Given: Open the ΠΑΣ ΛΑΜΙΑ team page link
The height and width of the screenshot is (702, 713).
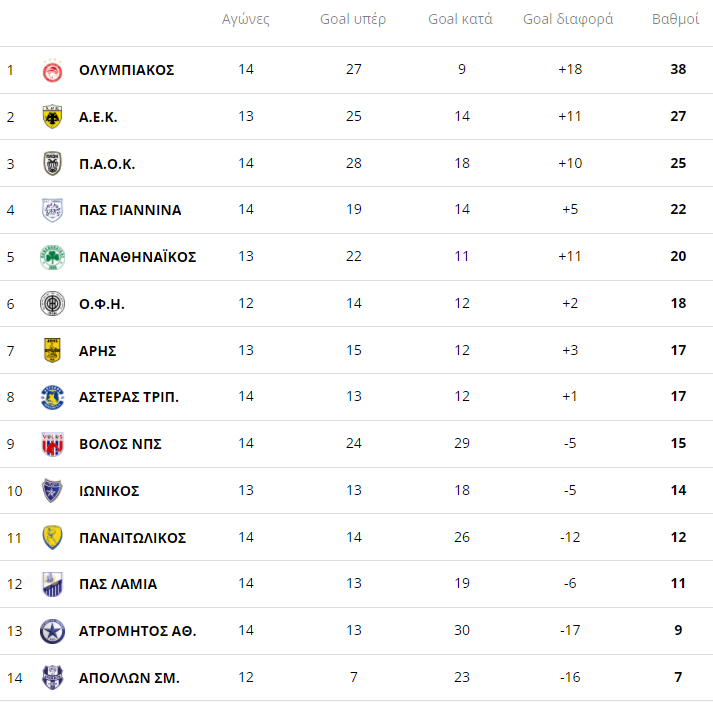Looking at the screenshot, I should [118, 584].
